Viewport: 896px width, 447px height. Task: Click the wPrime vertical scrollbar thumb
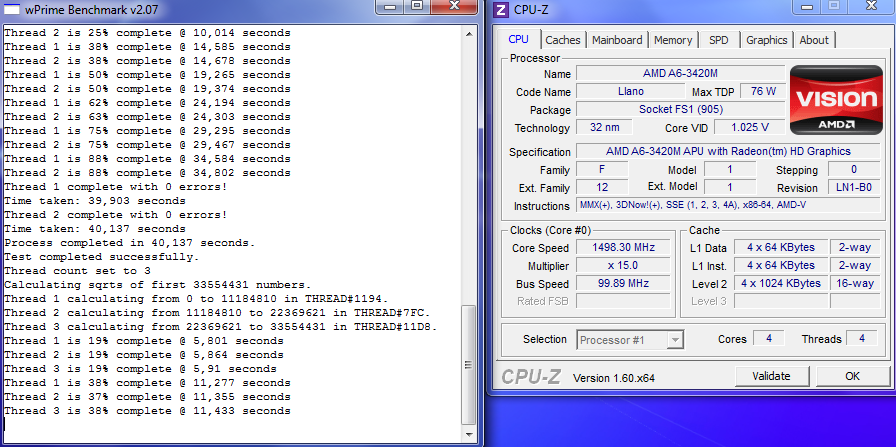tap(469, 365)
